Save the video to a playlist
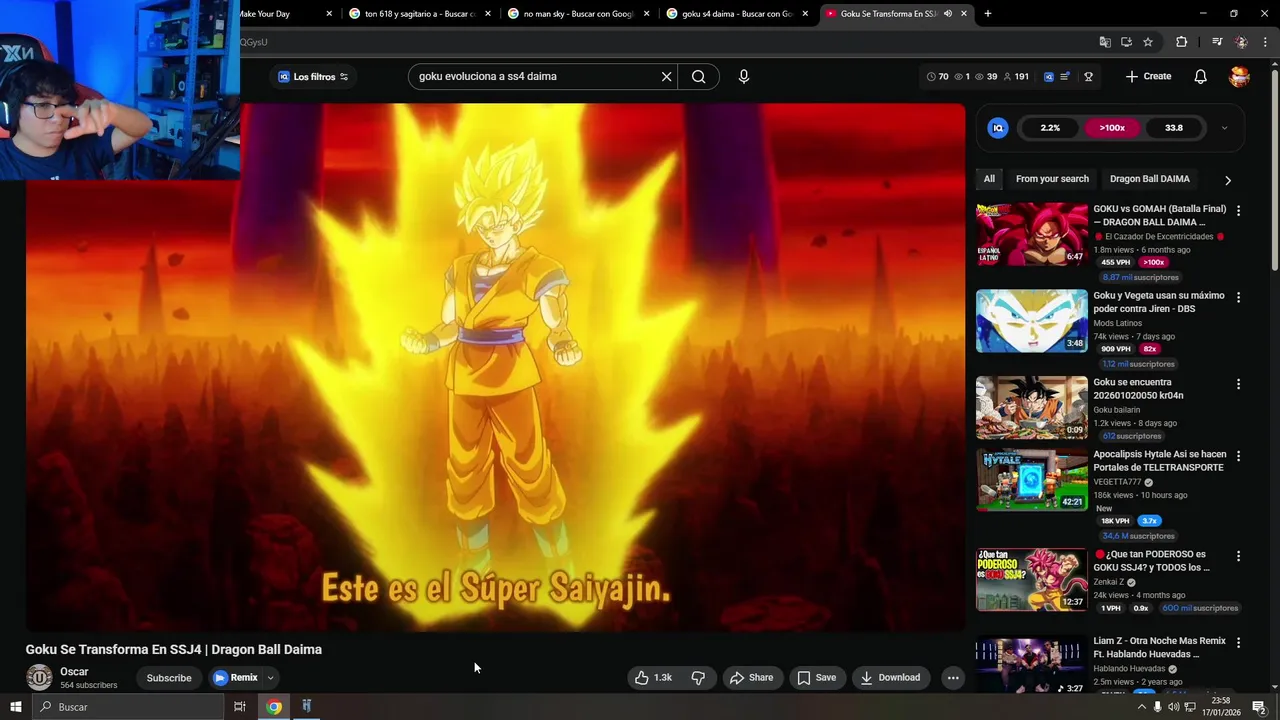Image resolution: width=1280 pixels, height=720 pixels. click(816, 677)
